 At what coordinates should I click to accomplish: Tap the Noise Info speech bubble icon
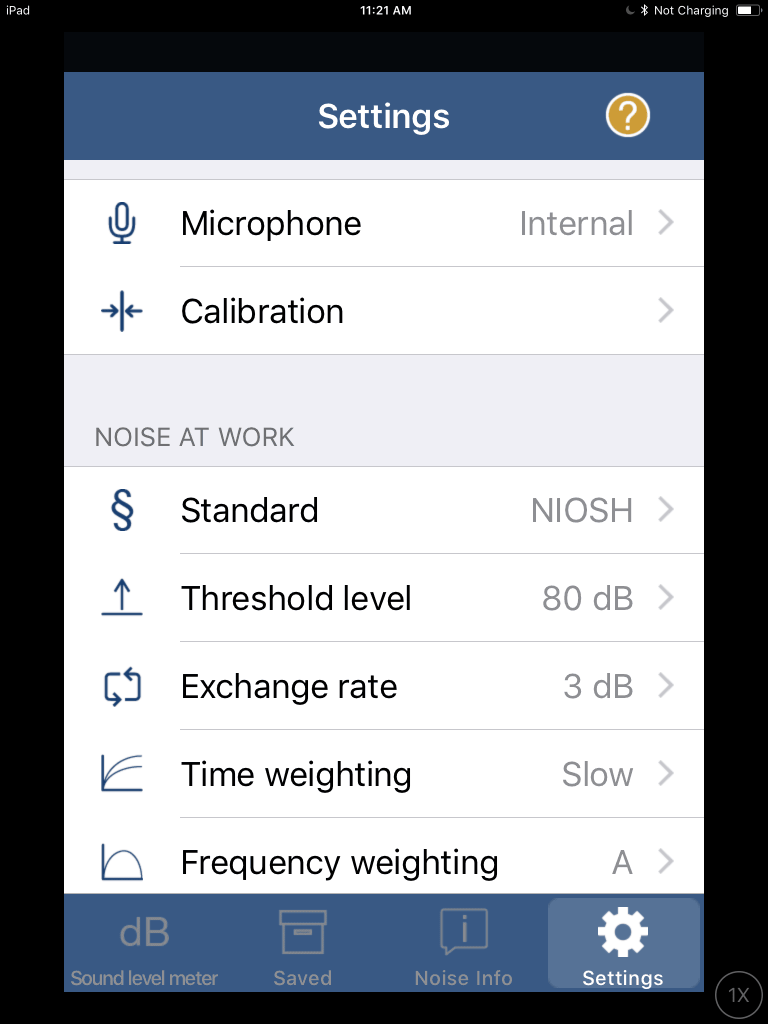[x=463, y=931]
